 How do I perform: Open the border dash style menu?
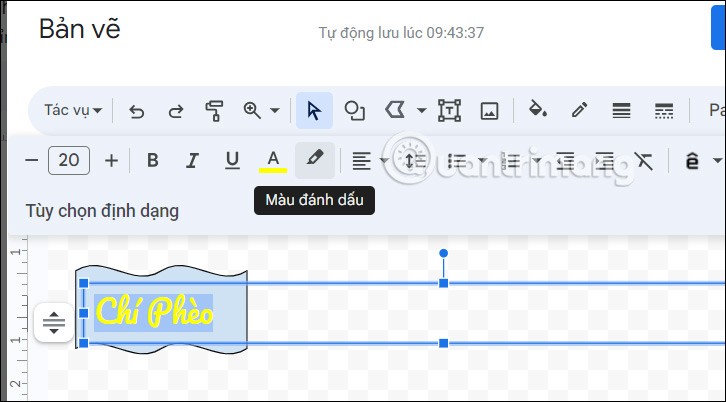(663, 110)
